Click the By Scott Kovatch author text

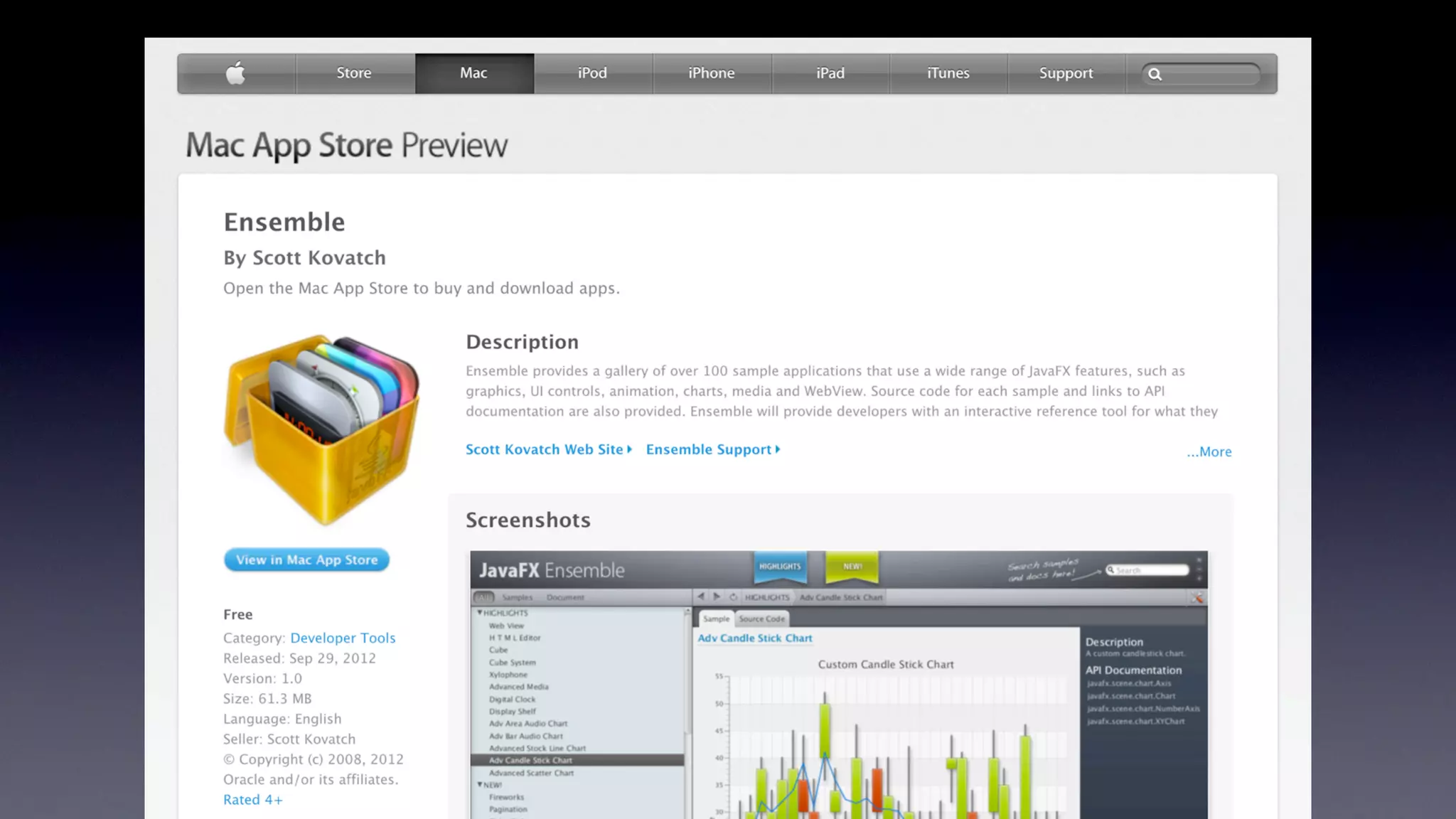tap(304, 257)
